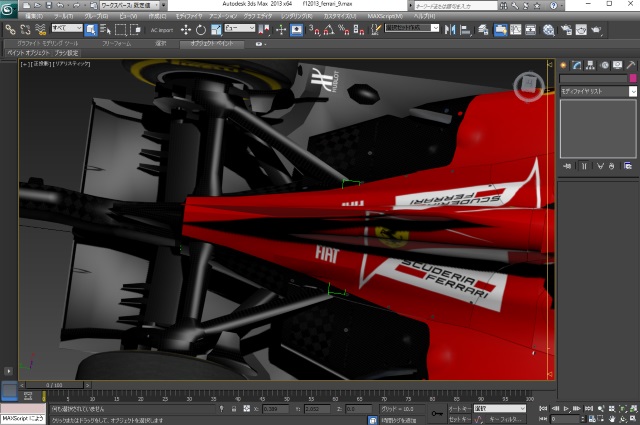The width and height of the screenshot is (640, 425).
Task: Toggle the Angle Snap icon
Action: coord(329,30)
